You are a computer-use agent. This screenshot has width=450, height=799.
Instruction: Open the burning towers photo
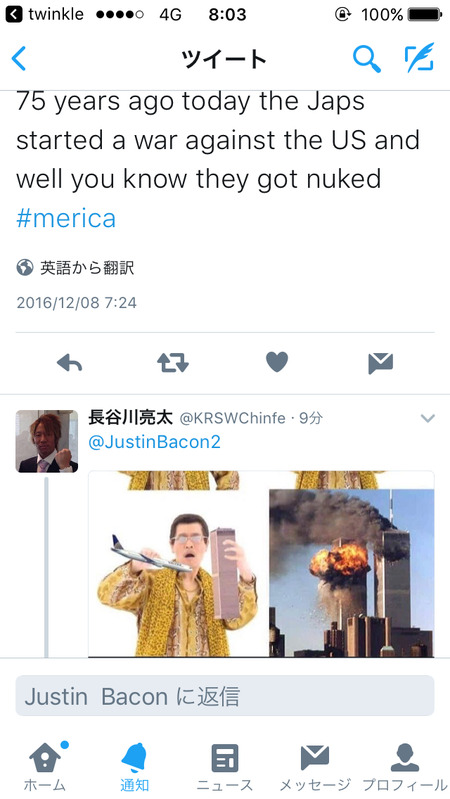tap(352, 573)
